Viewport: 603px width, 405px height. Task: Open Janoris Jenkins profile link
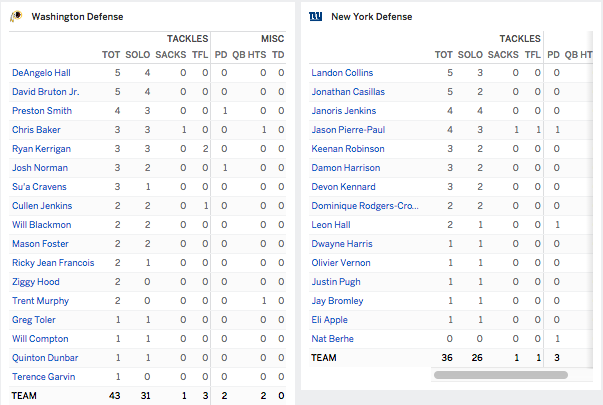click(343, 111)
